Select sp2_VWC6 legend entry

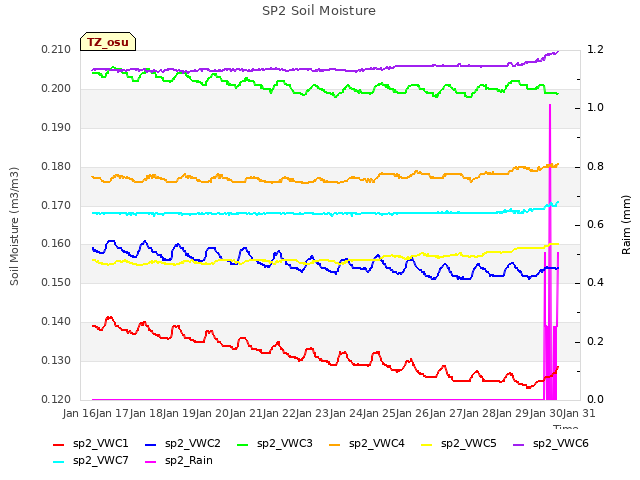point(551,444)
